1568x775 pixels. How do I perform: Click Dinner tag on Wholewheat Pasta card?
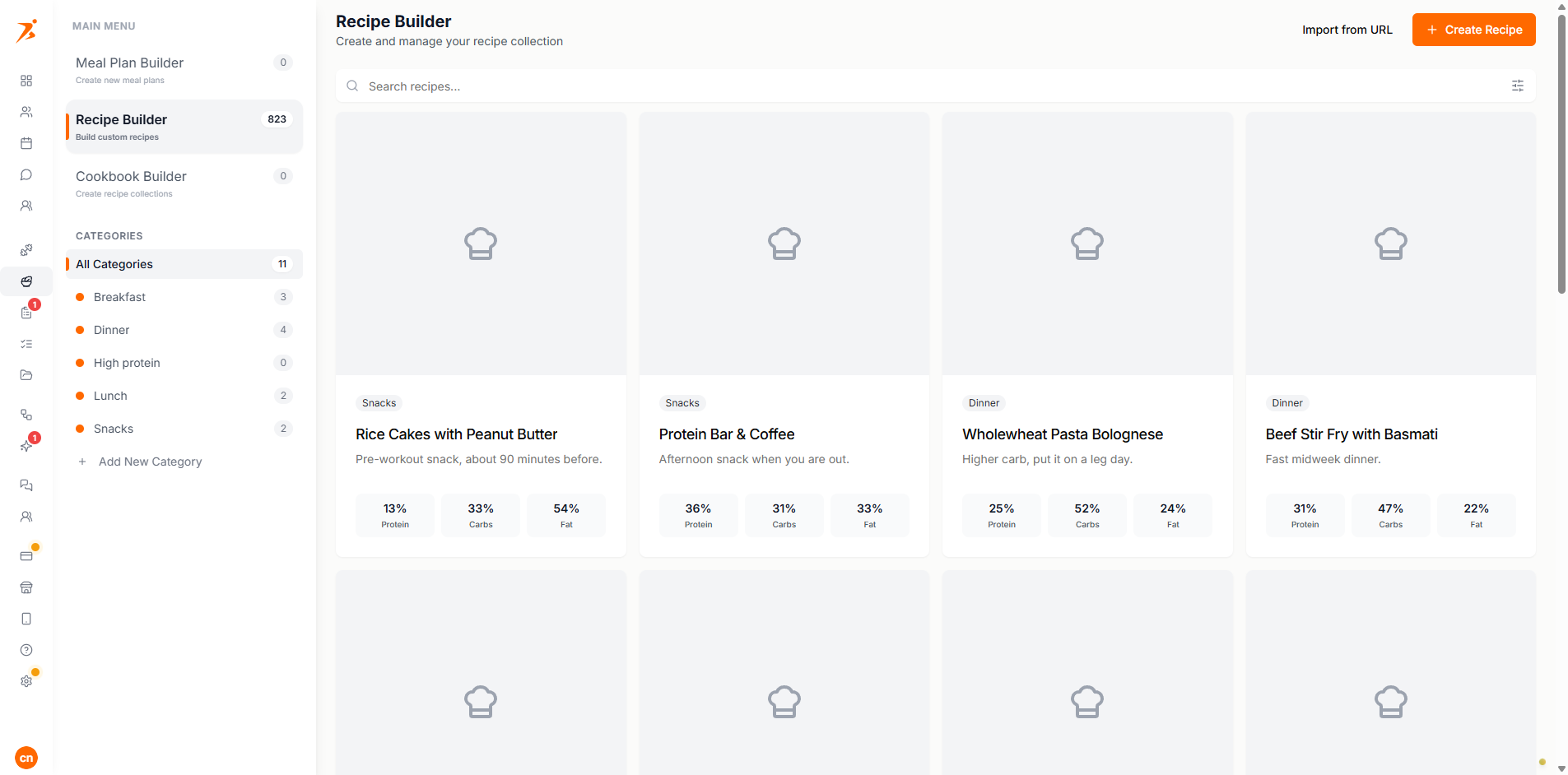tap(984, 403)
